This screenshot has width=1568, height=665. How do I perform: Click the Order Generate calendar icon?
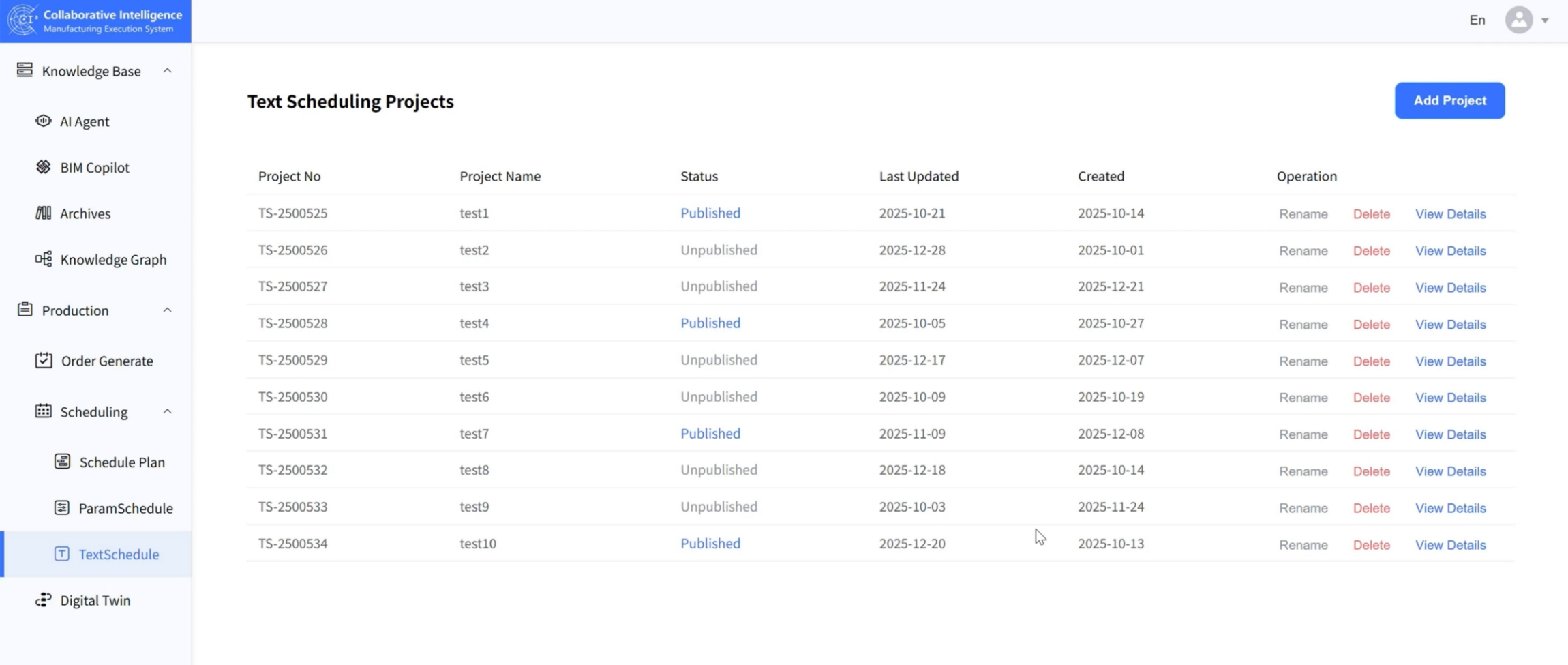pos(44,360)
